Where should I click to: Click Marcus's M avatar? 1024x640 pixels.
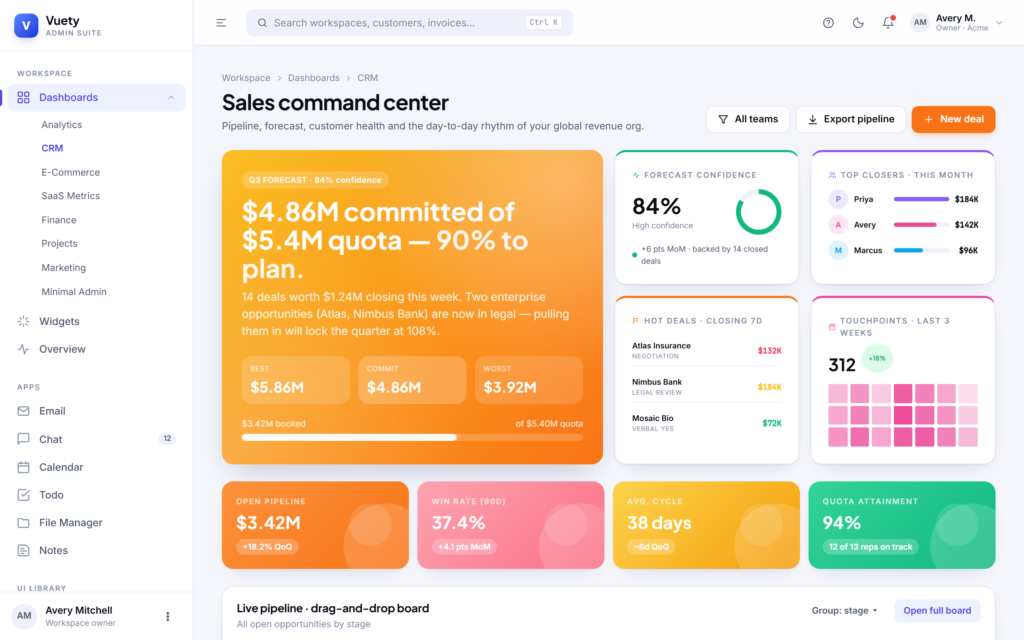coord(838,250)
